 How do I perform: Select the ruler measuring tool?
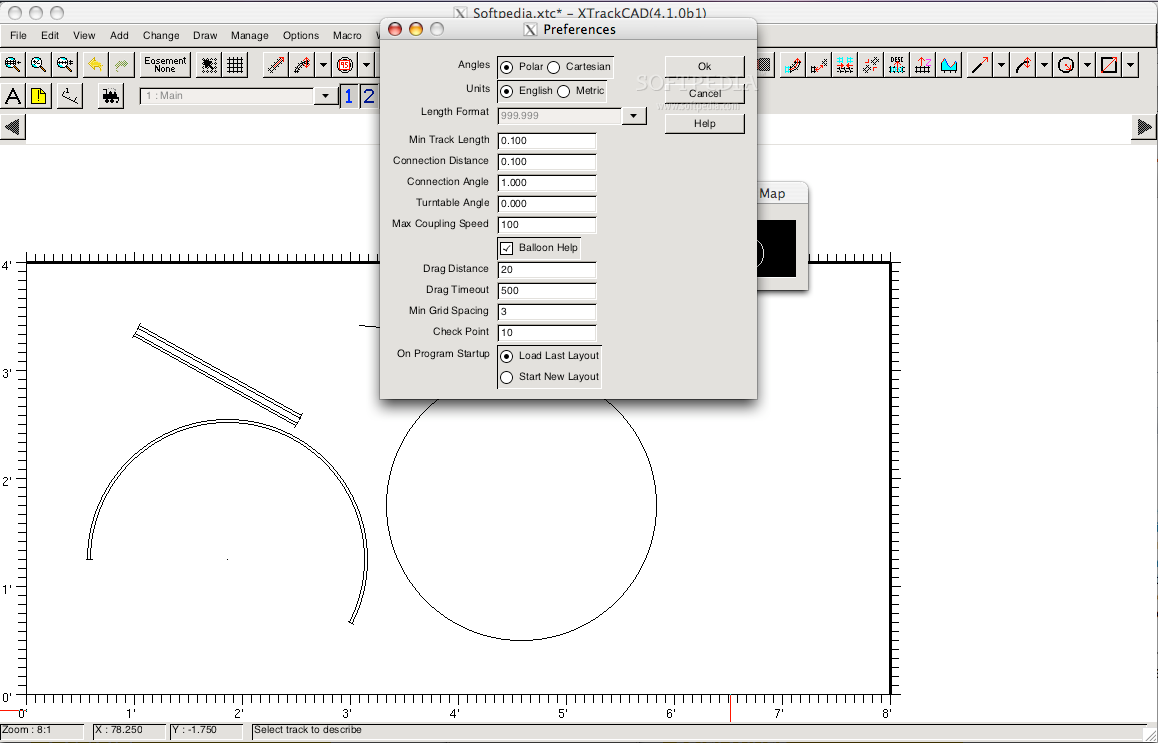(x=70, y=96)
